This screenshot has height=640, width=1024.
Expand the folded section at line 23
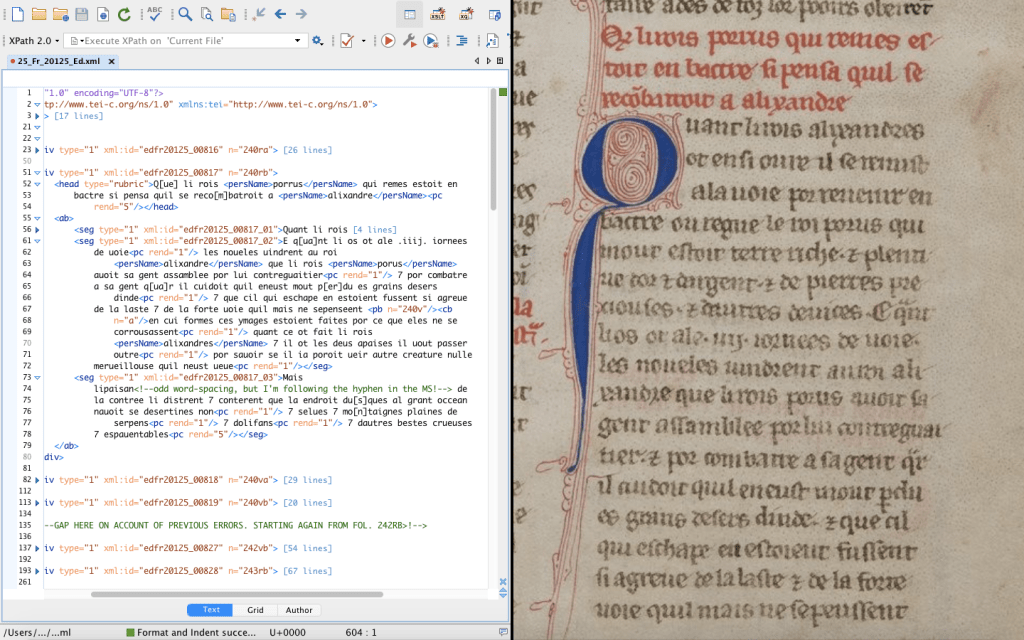click(x=37, y=150)
